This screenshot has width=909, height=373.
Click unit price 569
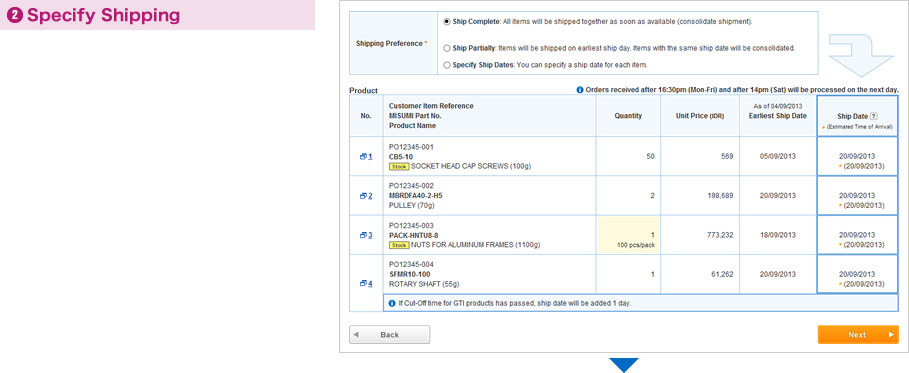[728, 157]
